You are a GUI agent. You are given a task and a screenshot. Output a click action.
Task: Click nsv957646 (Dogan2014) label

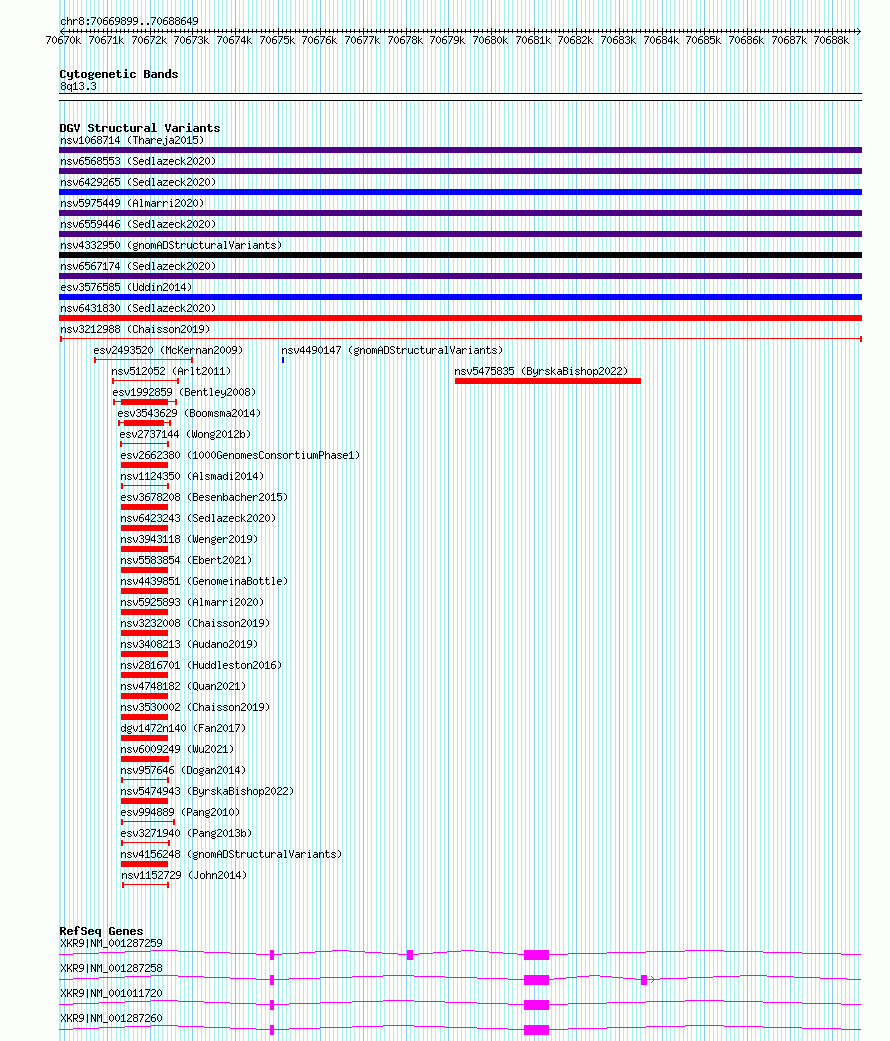coord(183,771)
